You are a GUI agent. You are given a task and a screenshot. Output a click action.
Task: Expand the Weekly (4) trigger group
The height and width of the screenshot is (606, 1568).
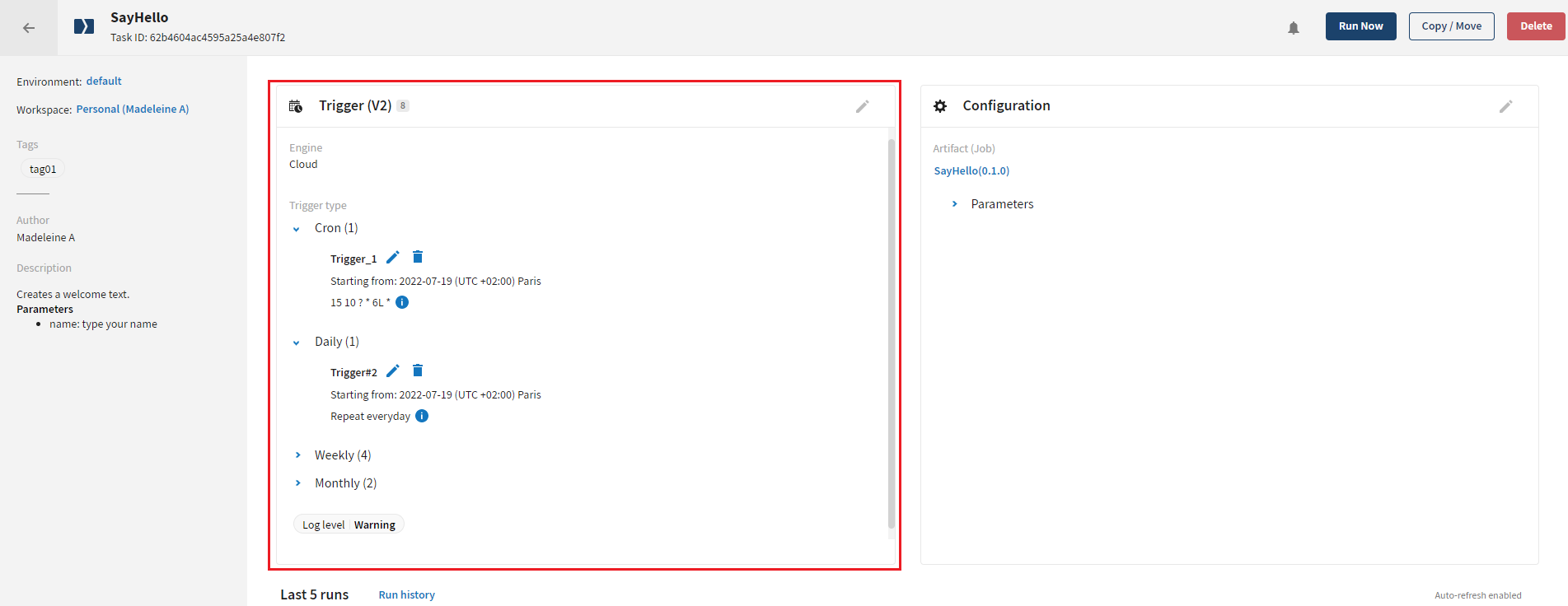coord(297,455)
